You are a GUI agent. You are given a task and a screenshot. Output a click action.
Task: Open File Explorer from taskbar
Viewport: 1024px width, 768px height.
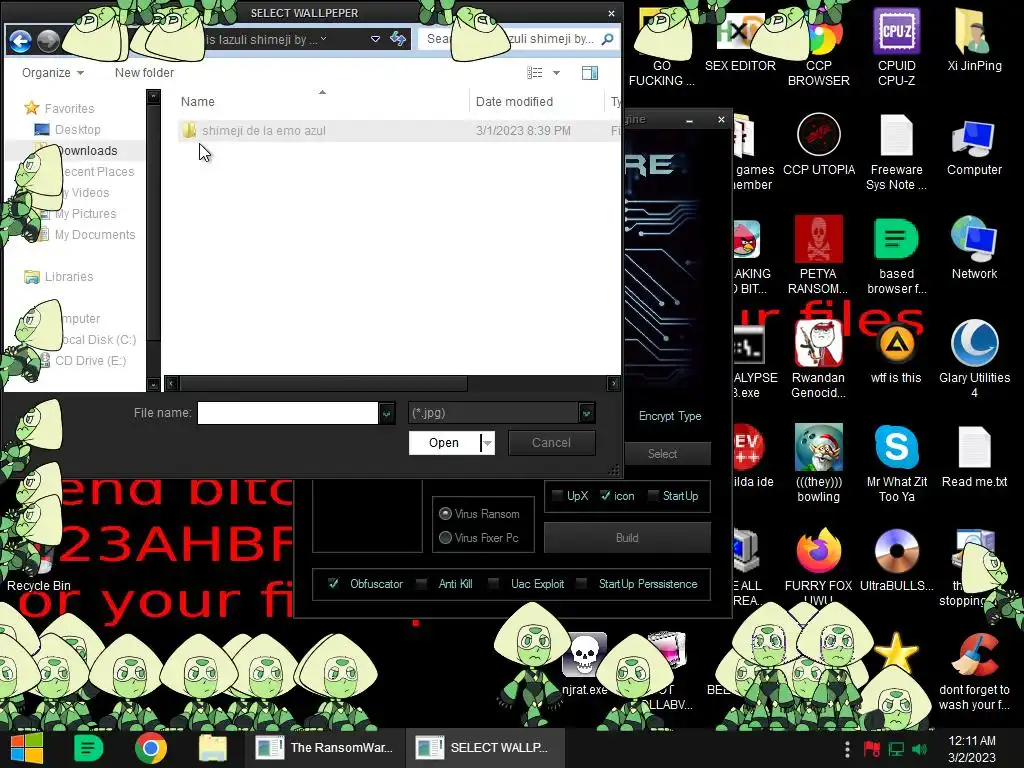(x=212, y=748)
